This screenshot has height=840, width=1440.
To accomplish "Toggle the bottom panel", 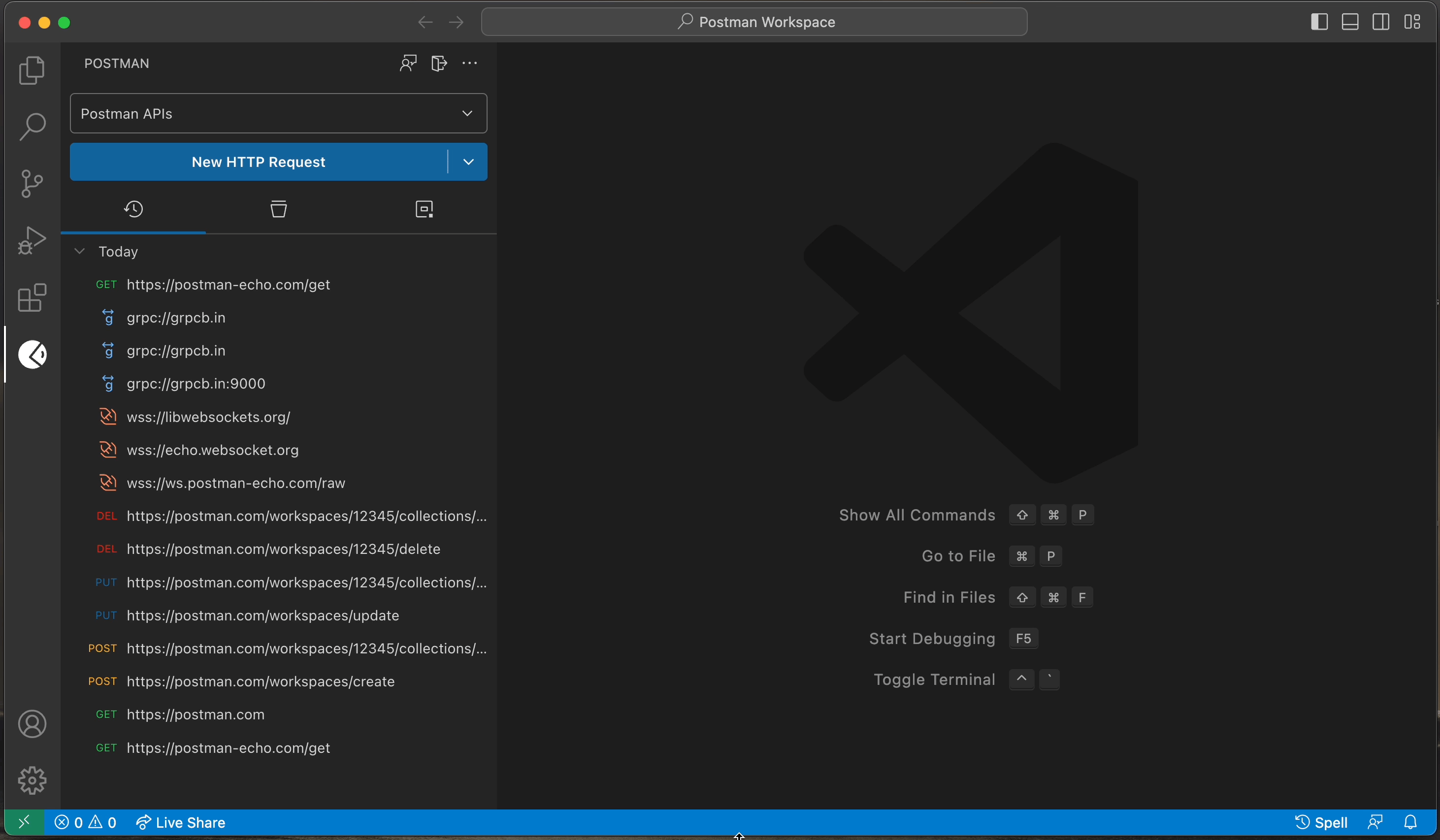I will pos(1350,22).
